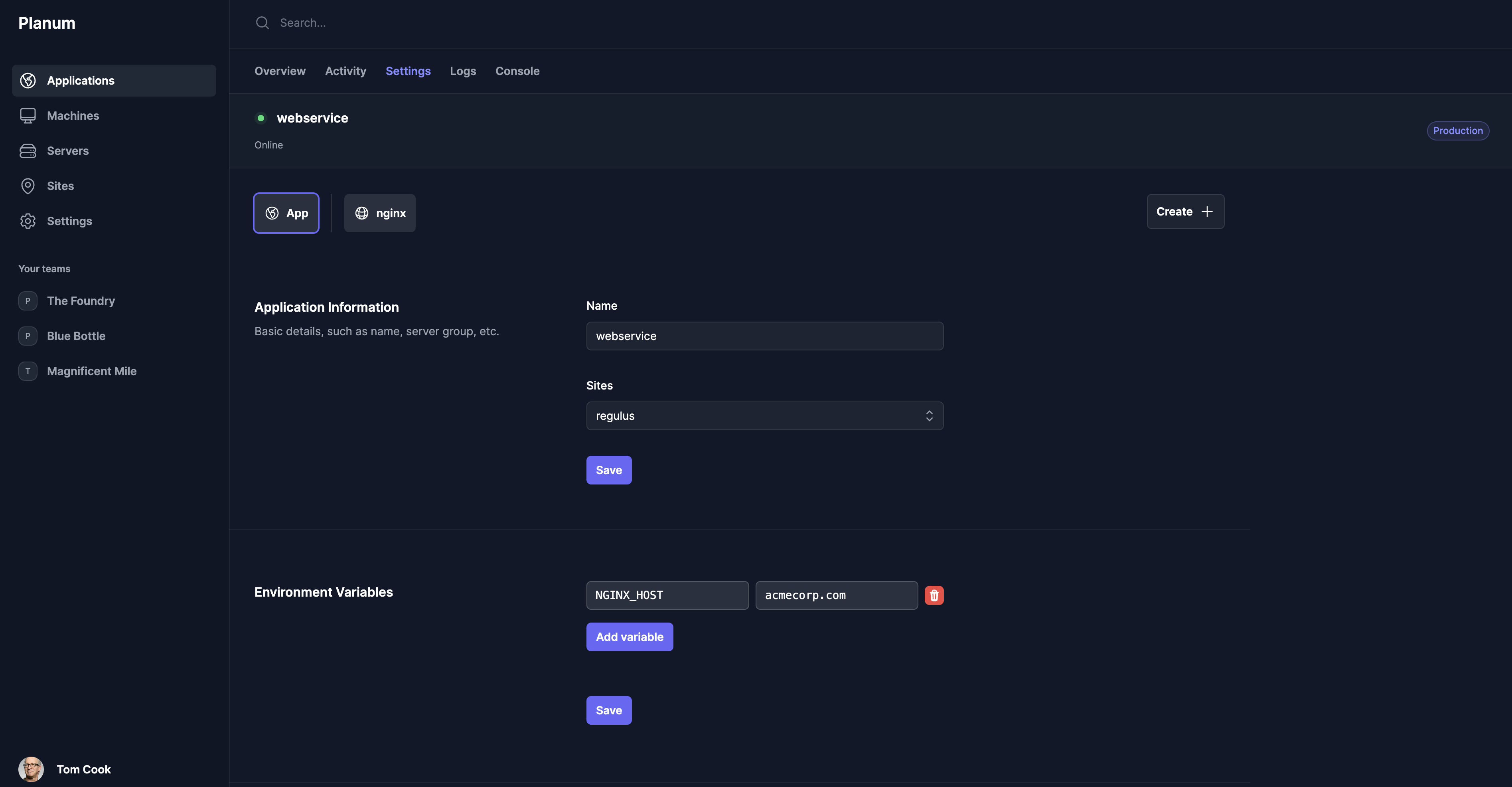Click the Servers stack icon
The width and height of the screenshot is (1512, 787).
coord(28,151)
